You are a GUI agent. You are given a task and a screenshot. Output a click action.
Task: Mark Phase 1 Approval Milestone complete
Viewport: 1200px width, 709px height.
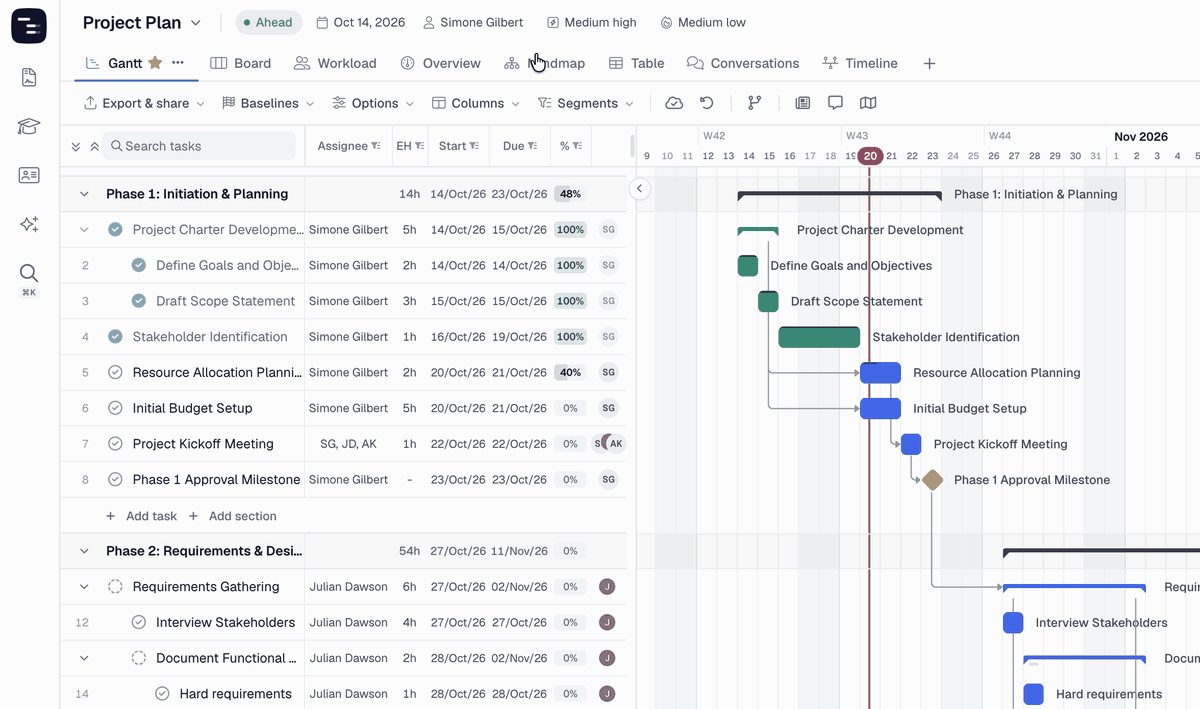tap(115, 480)
